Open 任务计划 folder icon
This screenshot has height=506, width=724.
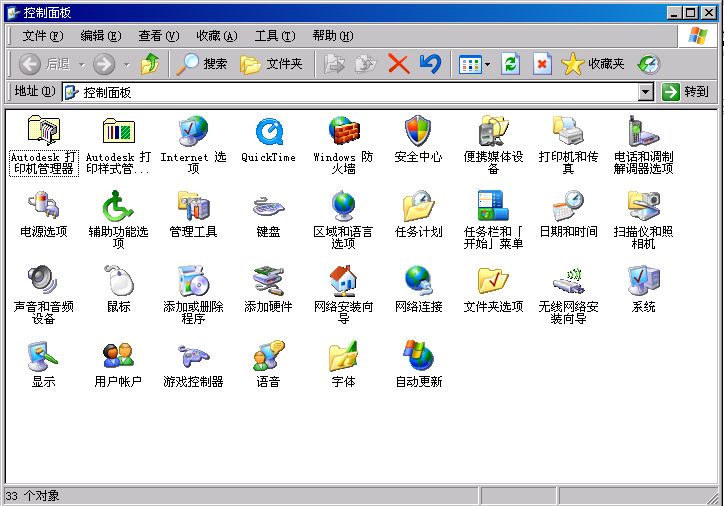(x=418, y=205)
